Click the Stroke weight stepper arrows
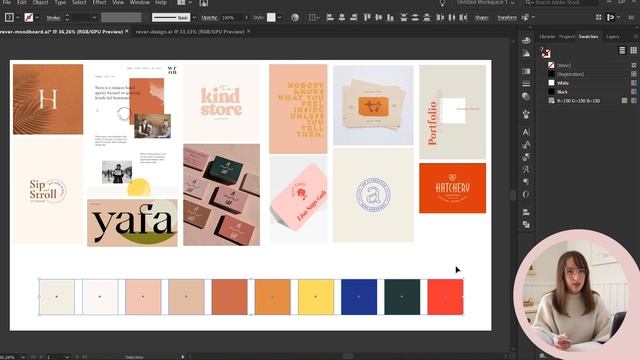Viewport: 640px width, 360px height. pos(67,18)
